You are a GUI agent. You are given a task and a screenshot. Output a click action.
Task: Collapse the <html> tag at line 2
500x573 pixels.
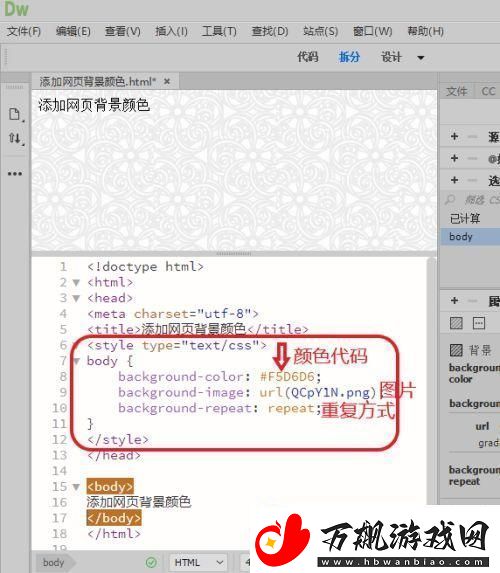tap(76, 282)
